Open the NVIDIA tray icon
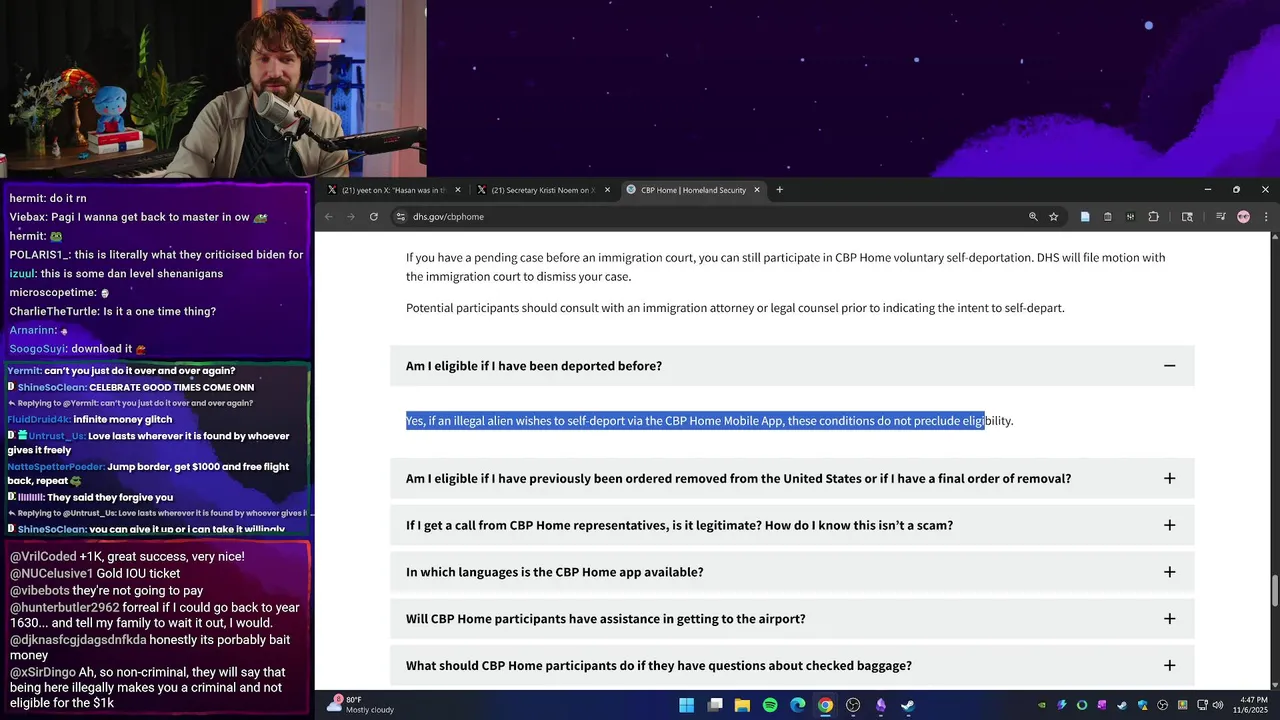This screenshot has width=1280, height=720. click(1041, 705)
